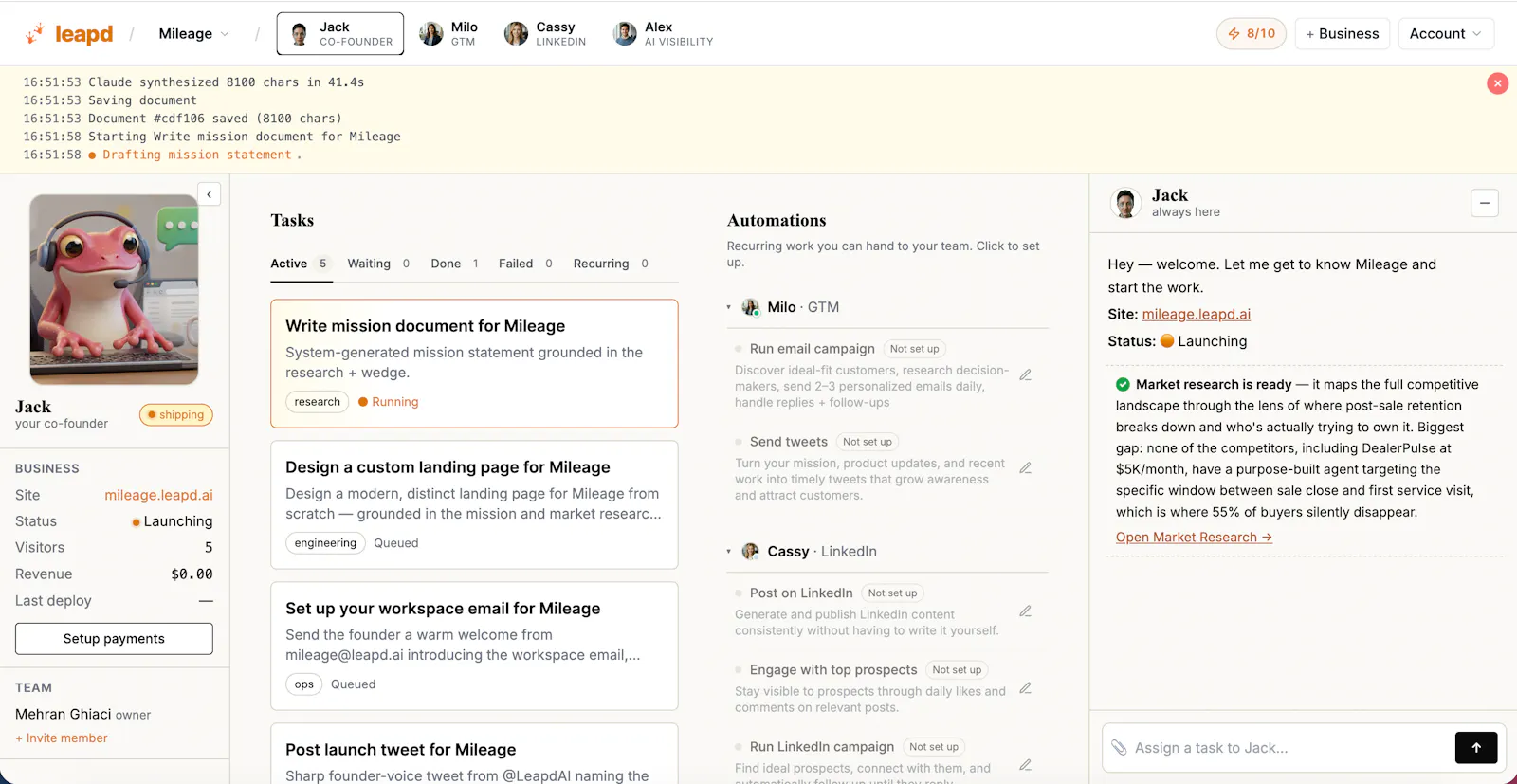Open Set up your workspace email task
1517x784 pixels.
[x=474, y=646]
